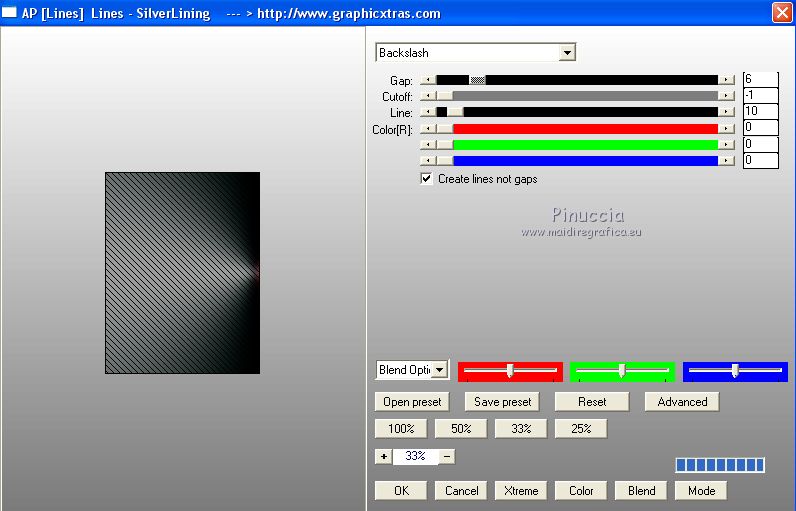Click right arrow of blue color slider

[726, 160]
